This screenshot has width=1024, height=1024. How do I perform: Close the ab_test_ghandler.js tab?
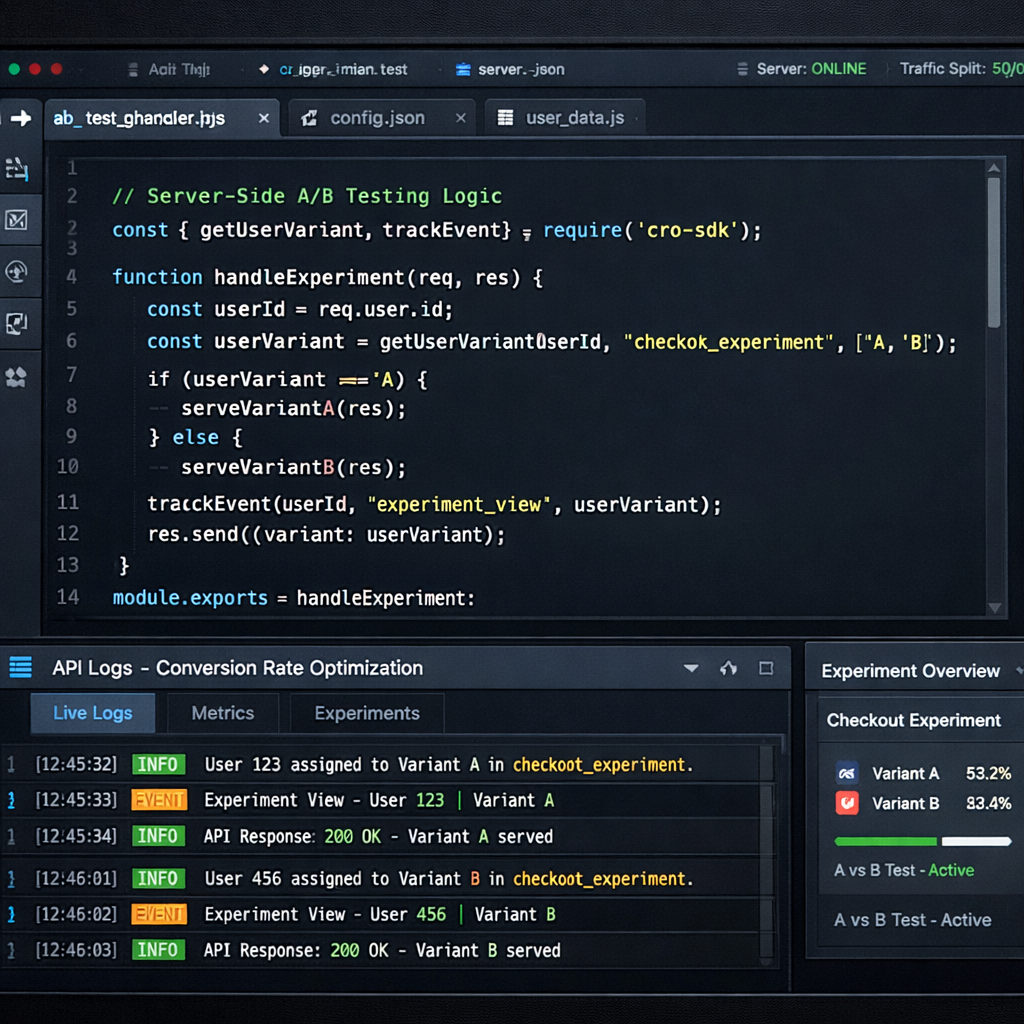click(x=264, y=118)
